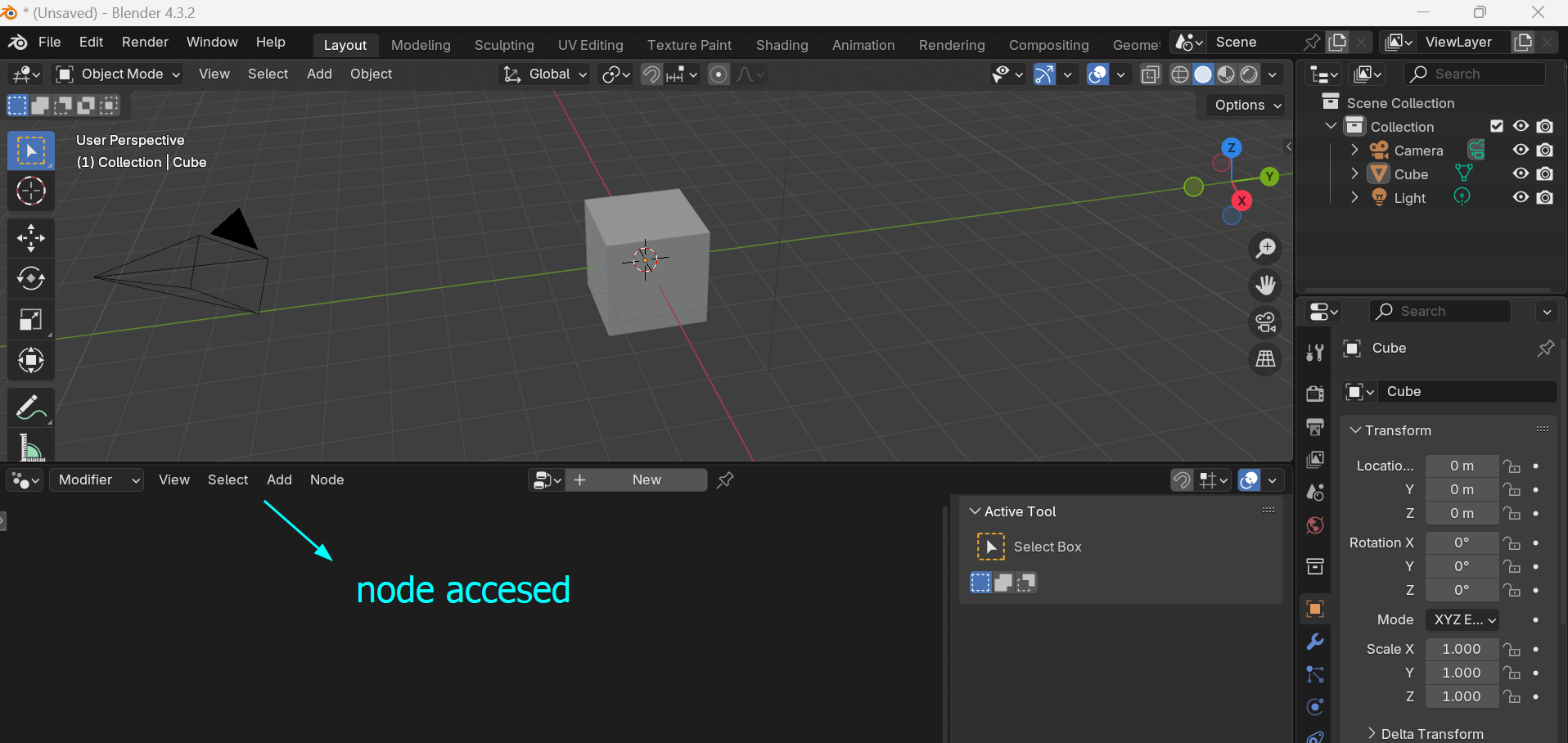The image size is (1568, 743).
Task: Activate the Select Box tool in toolbar
Action: [x=31, y=151]
